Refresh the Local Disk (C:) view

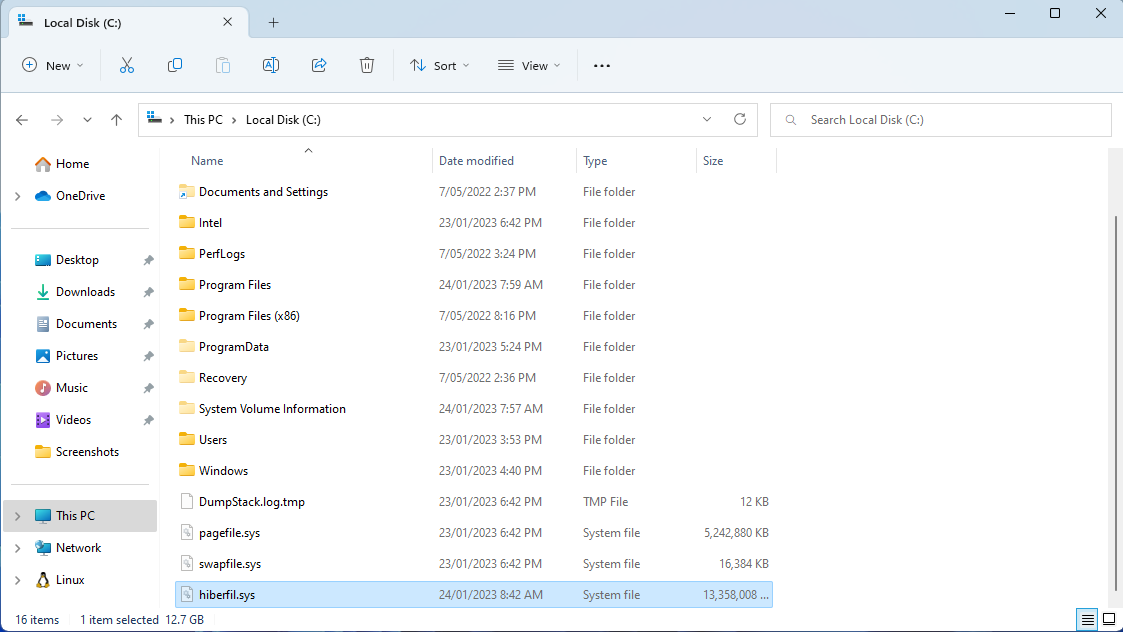click(740, 119)
